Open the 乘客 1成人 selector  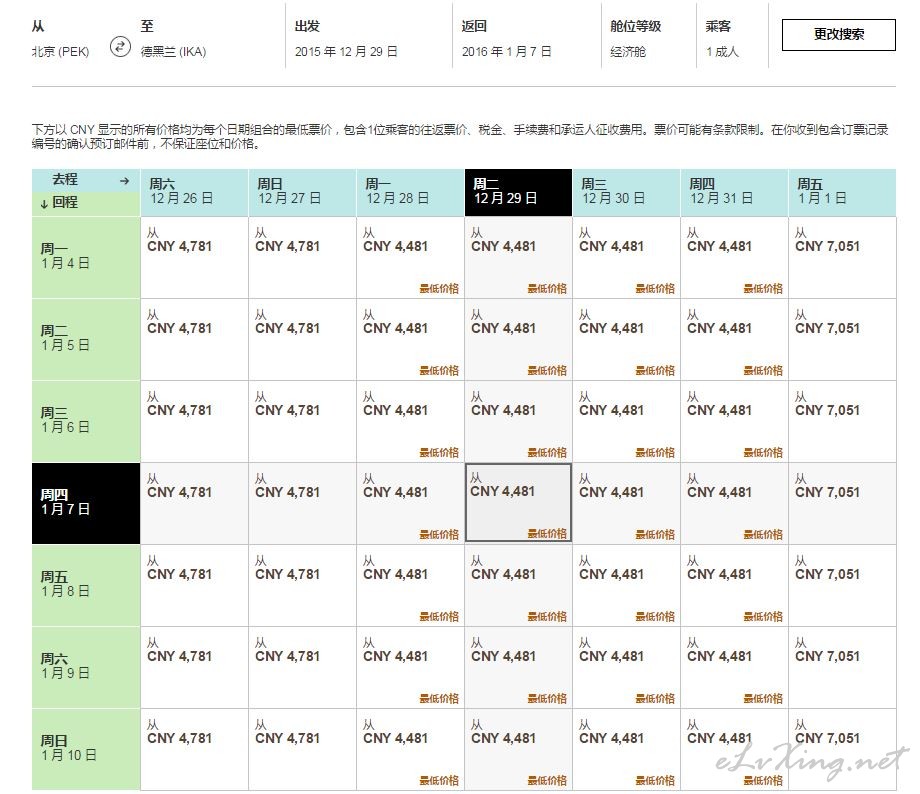tap(722, 39)
